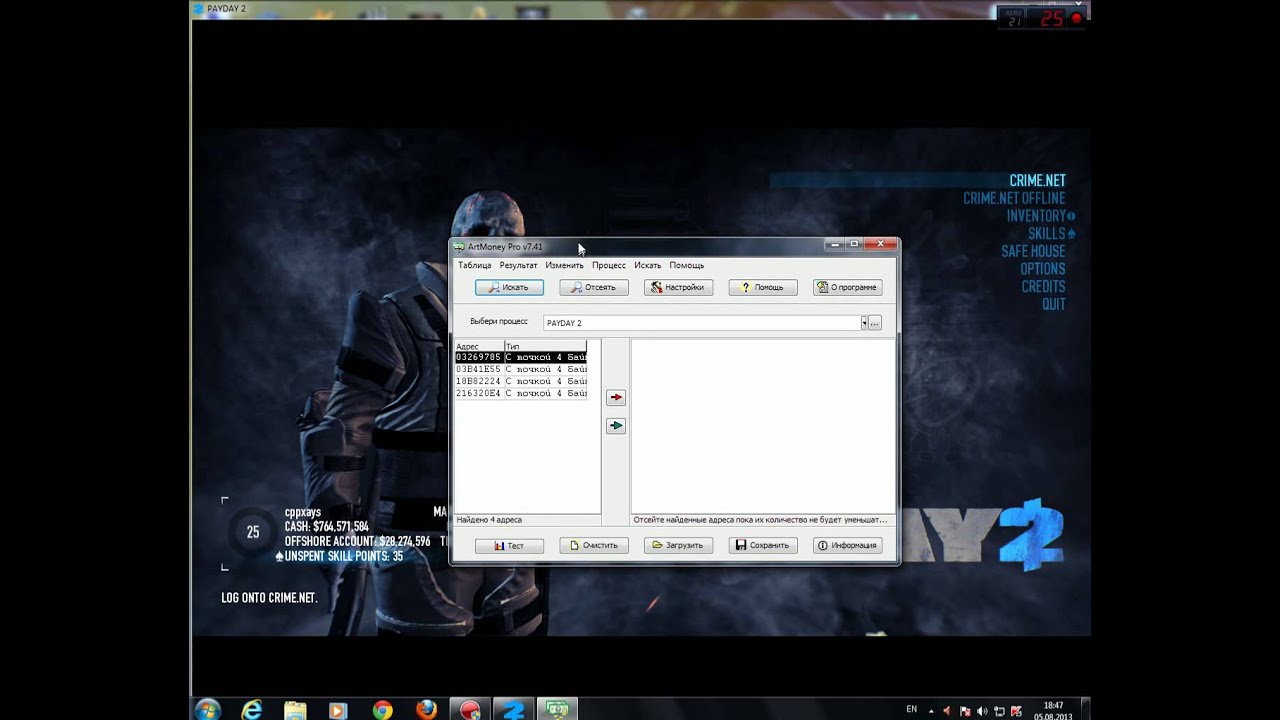
Task: Open Internet Explorer from the taskbar
Action: tap(252, 710)
